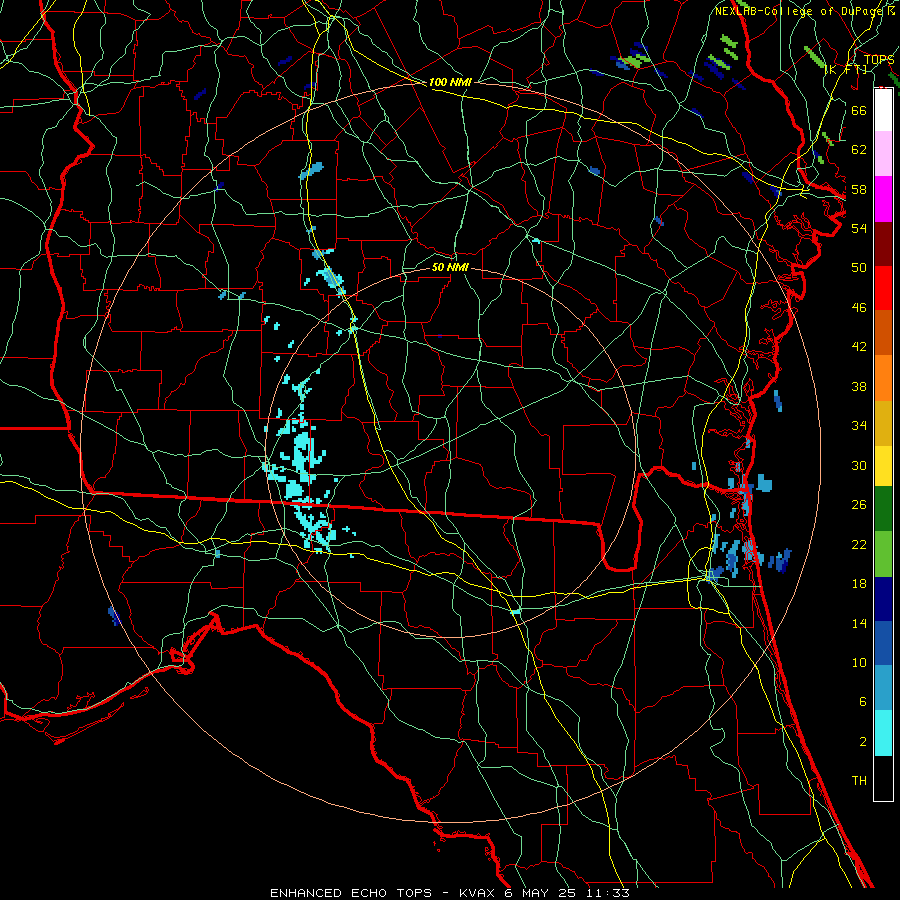This screenshot has height=900, width=900.
Task: Select the dark red (maroon) legend swatch
Action: 883,244
